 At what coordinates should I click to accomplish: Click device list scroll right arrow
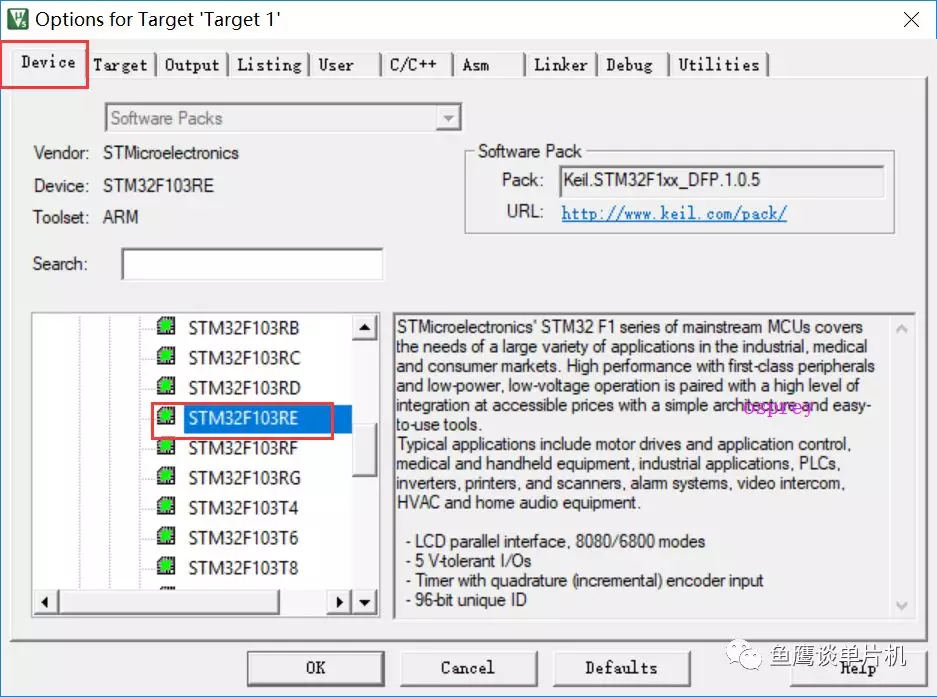[339, 602]
